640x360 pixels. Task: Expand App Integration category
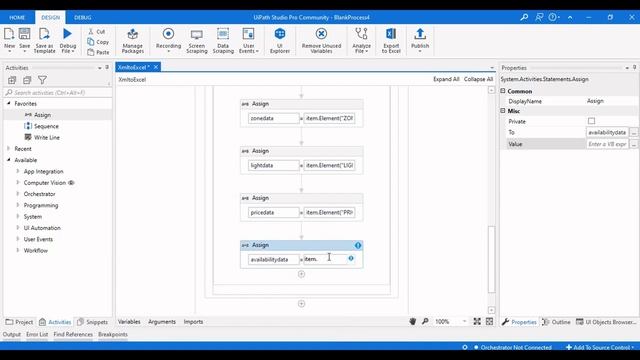[x=18, y=171]
